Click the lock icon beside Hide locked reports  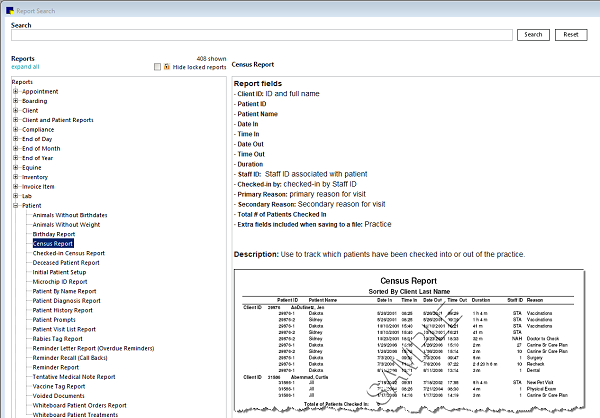[167, 67]
